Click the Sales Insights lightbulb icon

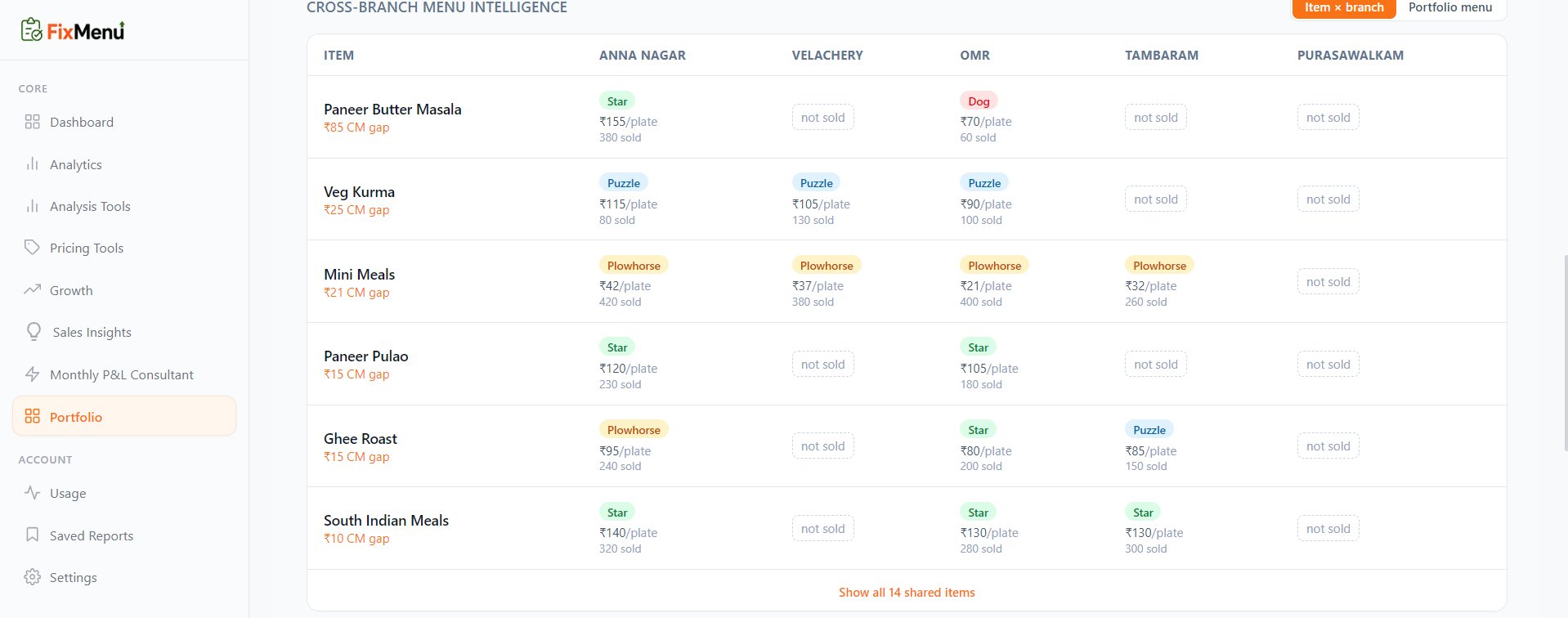[x=34, y=332]
